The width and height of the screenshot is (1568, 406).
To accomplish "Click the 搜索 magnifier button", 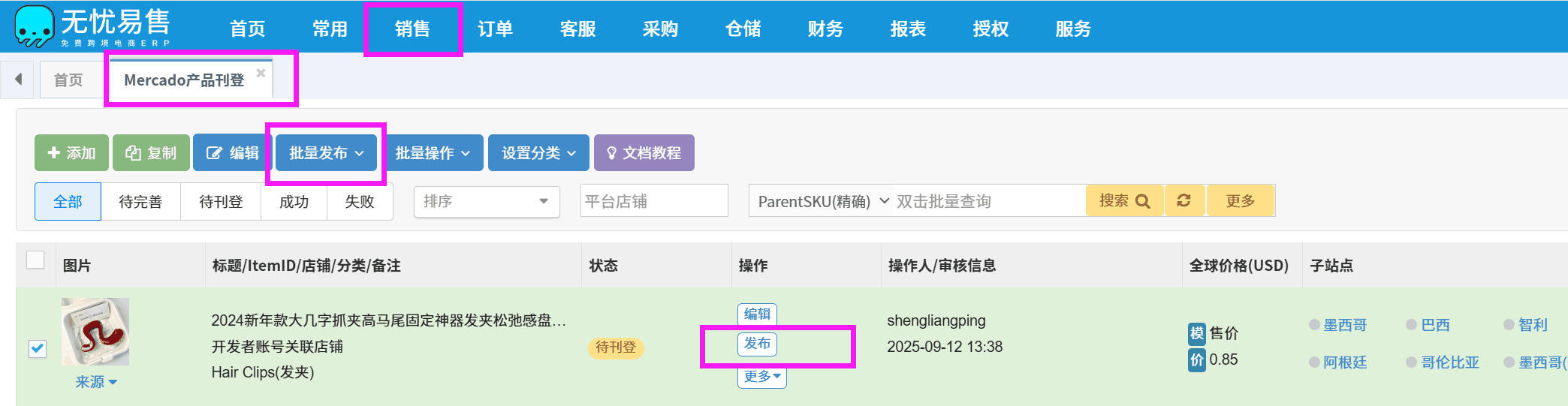I will (1124, 200).
